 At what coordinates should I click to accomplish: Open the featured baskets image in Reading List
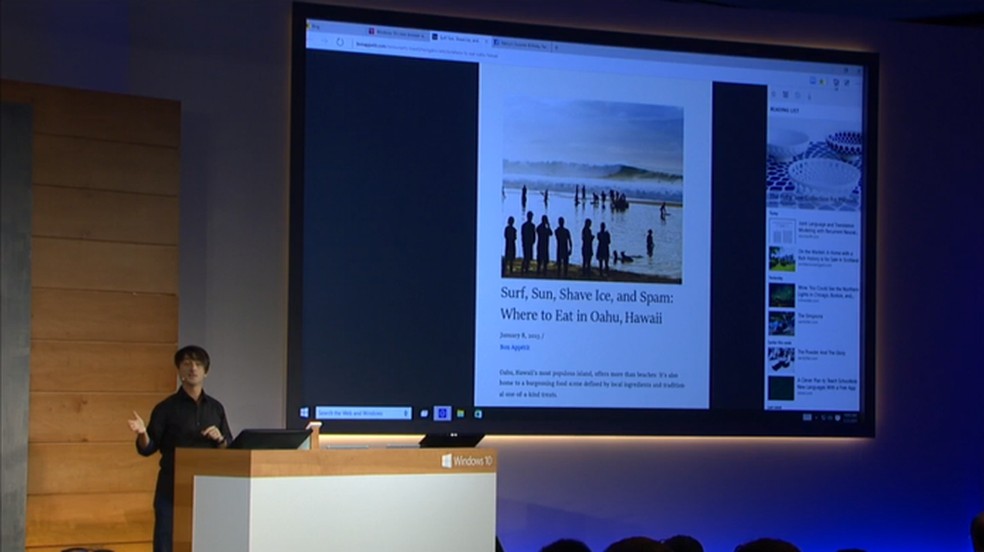click(x=814, y=164)
